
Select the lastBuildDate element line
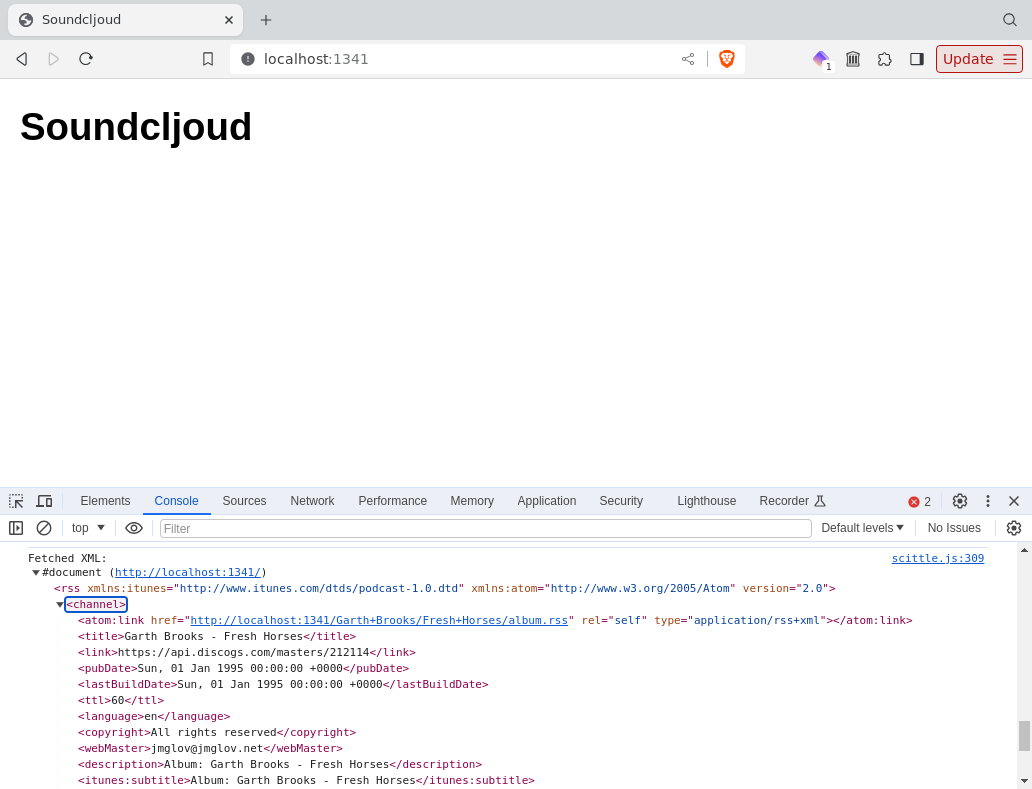click(283, 684)
